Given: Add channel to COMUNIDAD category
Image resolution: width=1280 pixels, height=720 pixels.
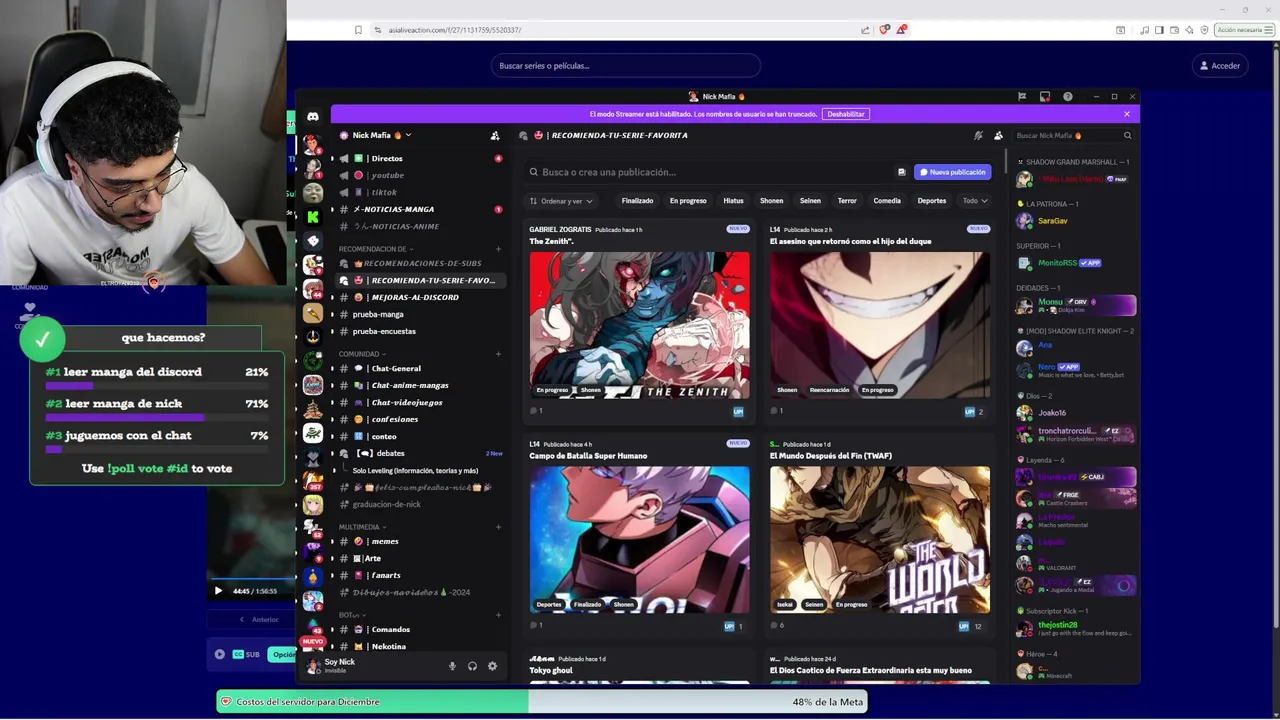Looking at the screenshot, I should pyautogui.click(x=498, y=354).
